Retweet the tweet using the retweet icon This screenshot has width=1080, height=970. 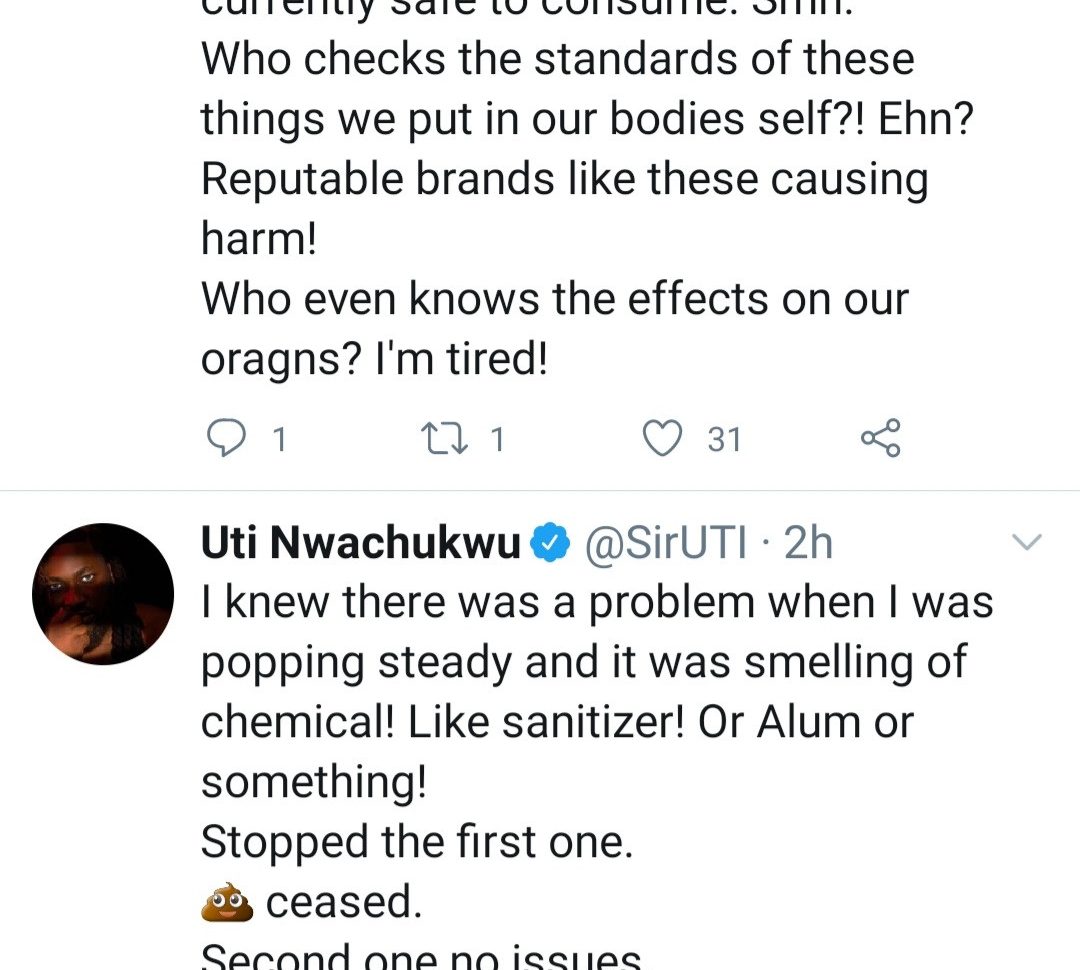443,438
